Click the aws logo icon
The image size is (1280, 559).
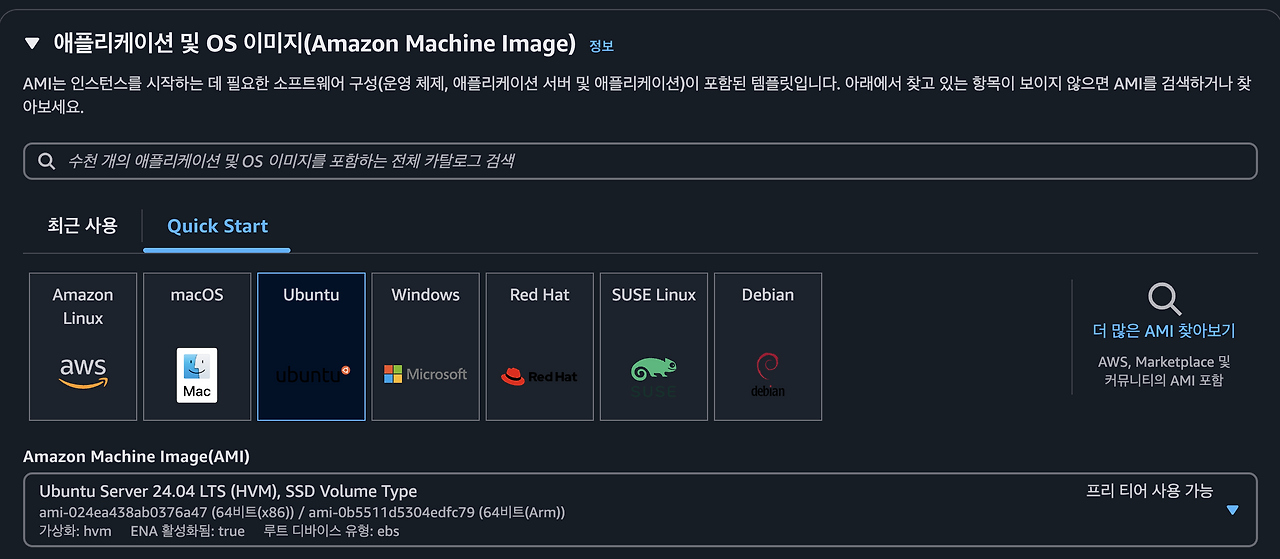click(x=83, y=372)
